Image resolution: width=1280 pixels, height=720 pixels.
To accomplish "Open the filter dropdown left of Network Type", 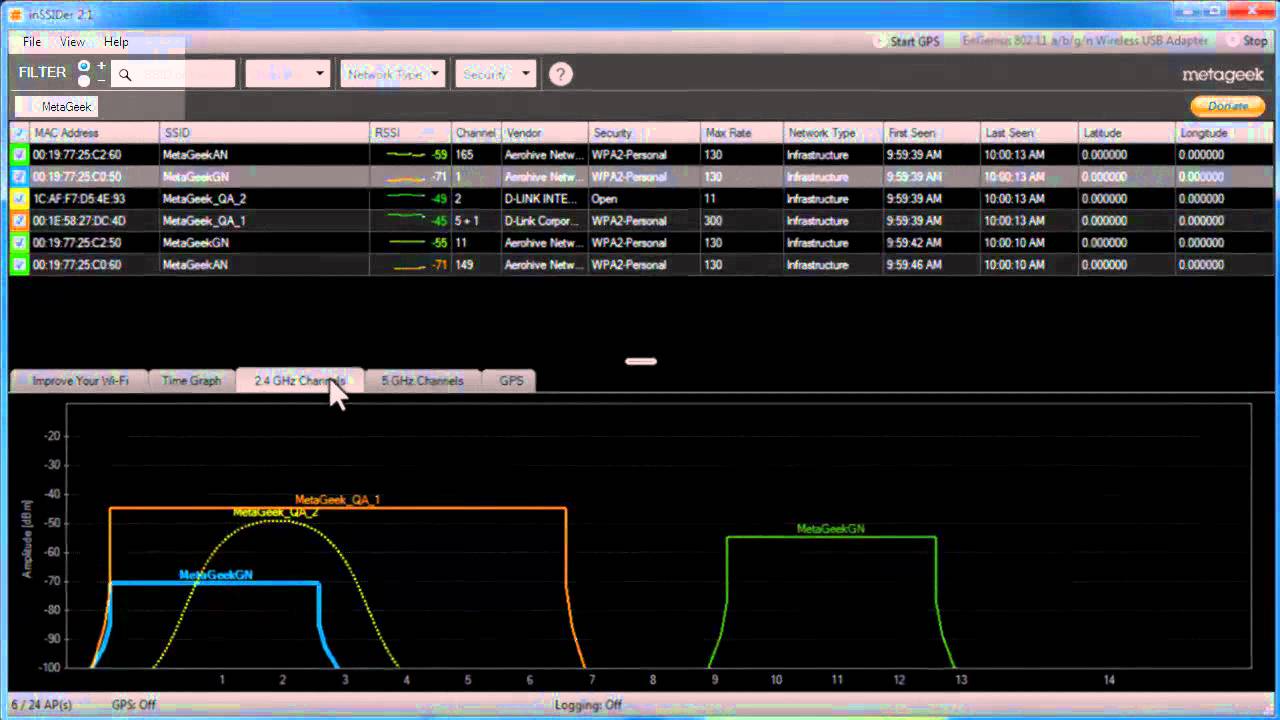I will pos(287,74).
